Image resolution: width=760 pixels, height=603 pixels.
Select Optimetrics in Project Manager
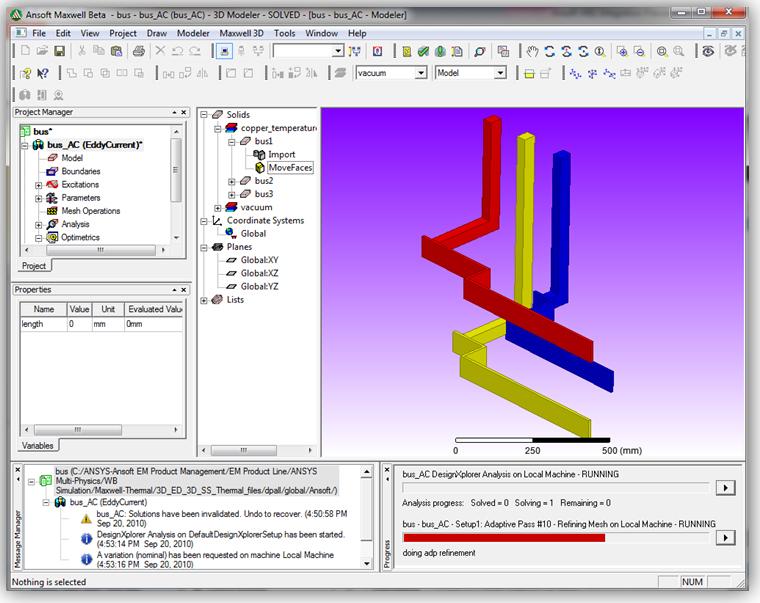point(80,238)
